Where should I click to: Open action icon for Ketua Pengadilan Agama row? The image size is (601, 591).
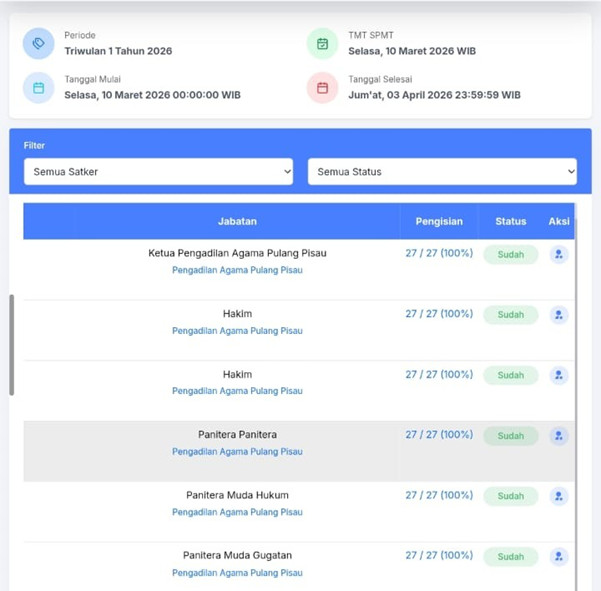coord(558,255)
